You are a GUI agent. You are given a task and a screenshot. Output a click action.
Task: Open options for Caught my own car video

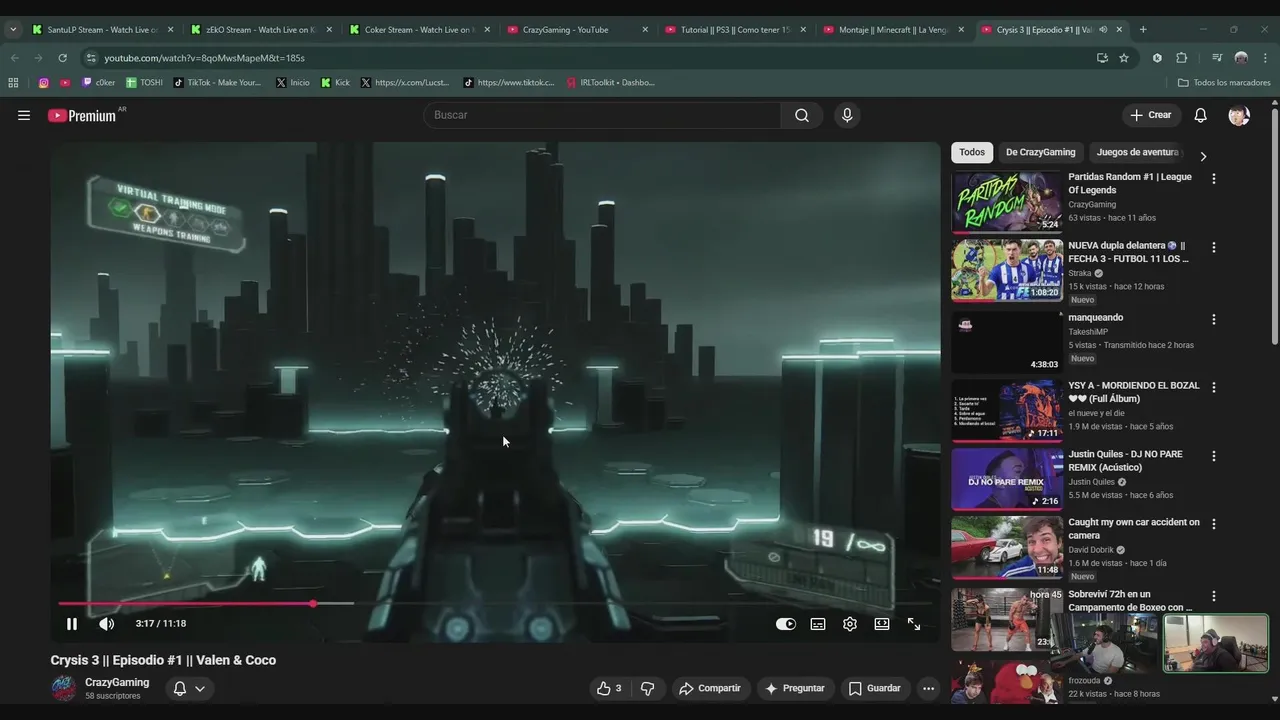(x=1214, y=524)
